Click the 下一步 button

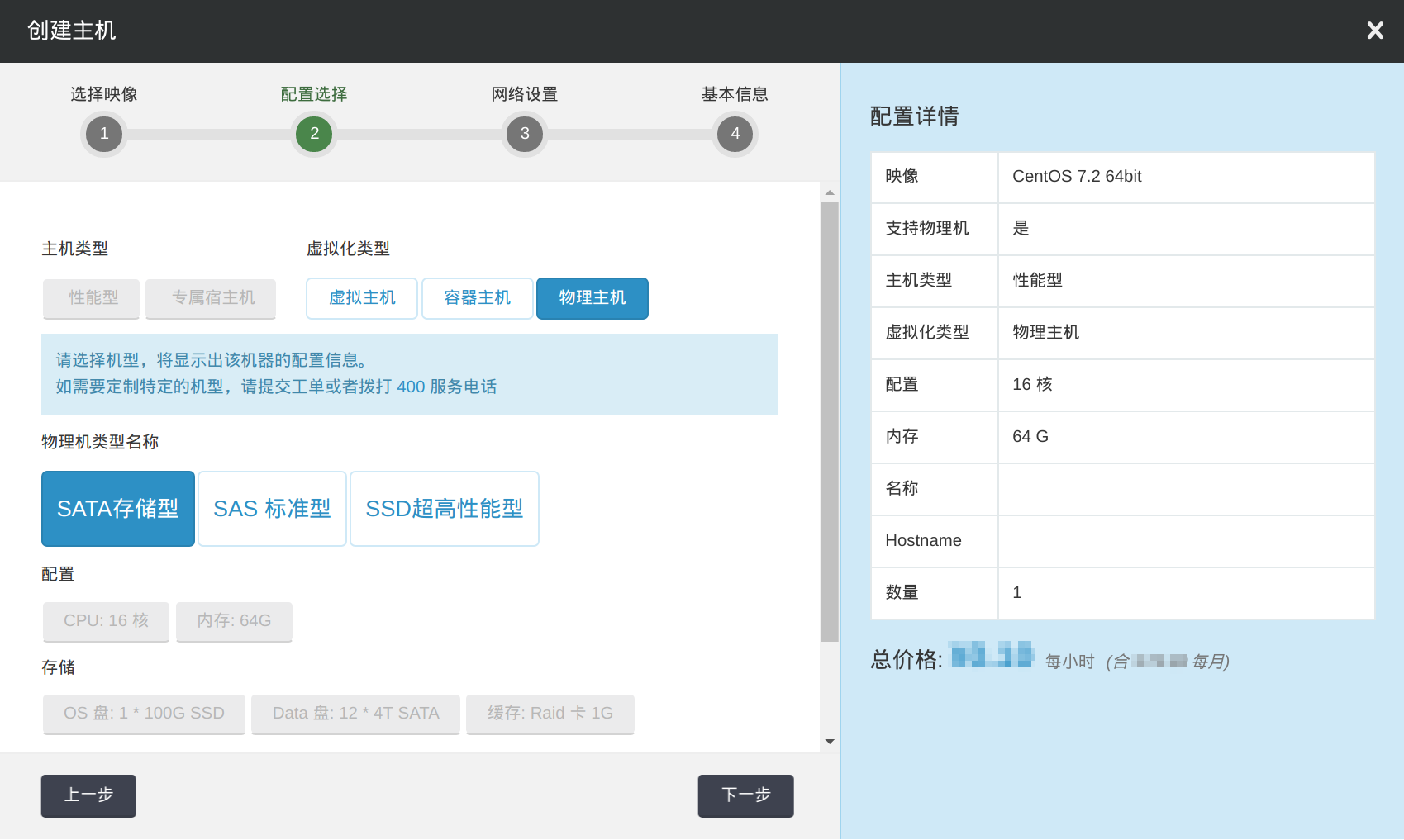745,795
